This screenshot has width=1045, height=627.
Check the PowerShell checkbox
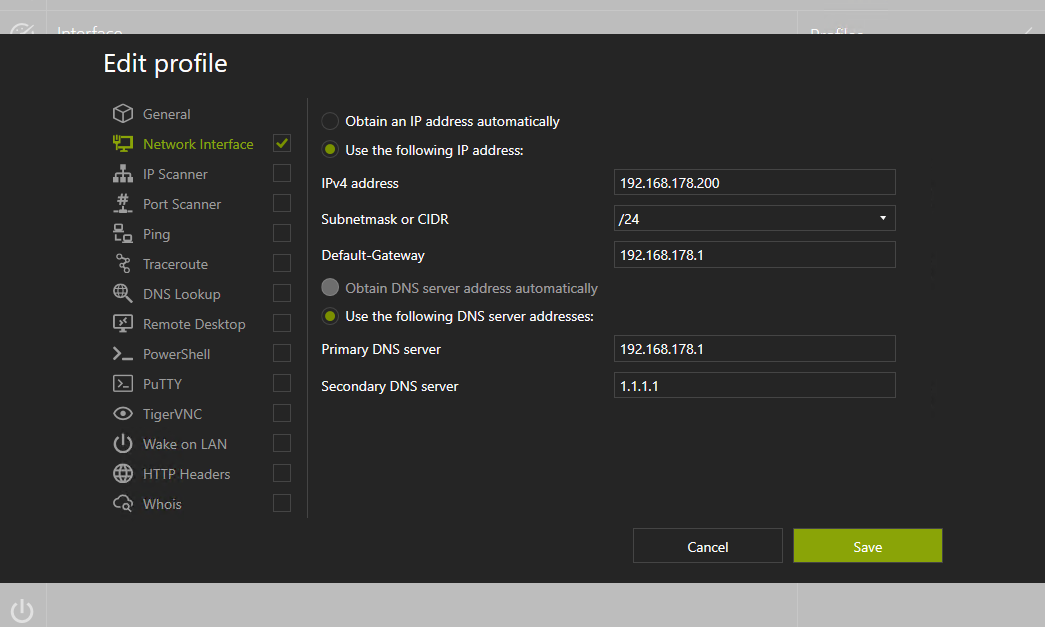(x=281, y=353)
